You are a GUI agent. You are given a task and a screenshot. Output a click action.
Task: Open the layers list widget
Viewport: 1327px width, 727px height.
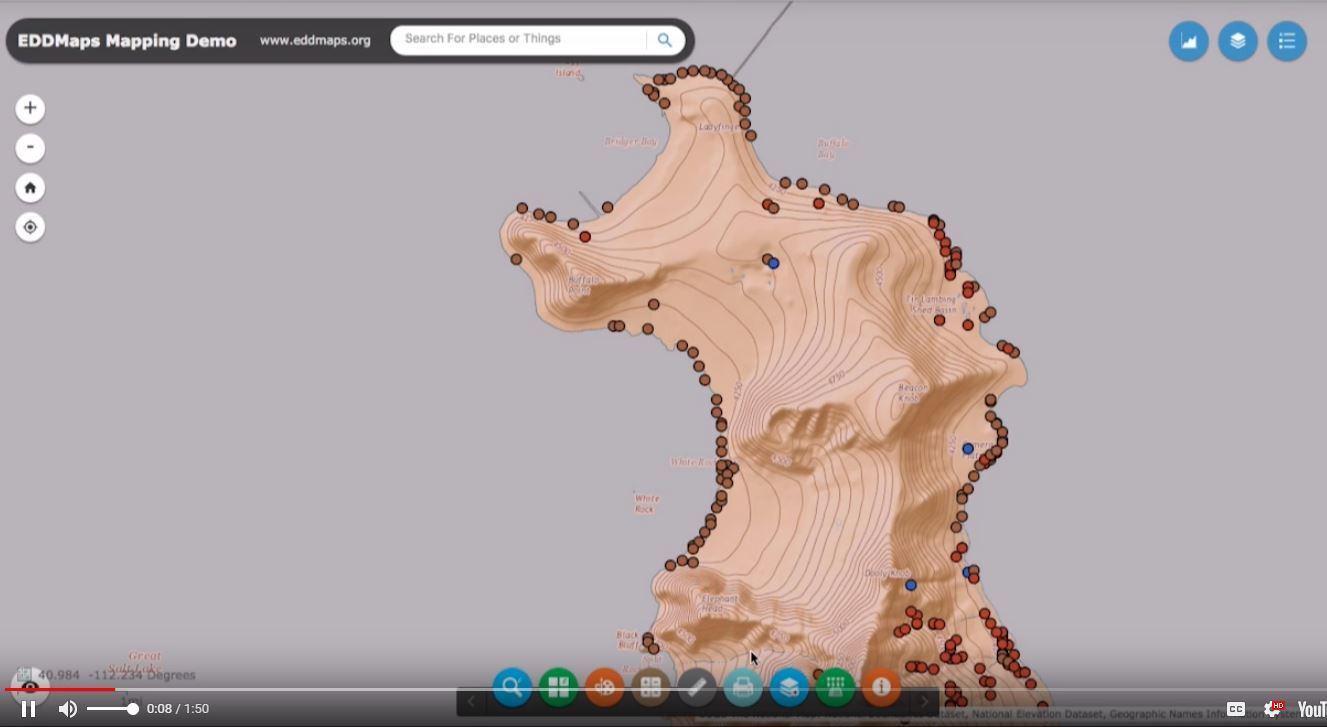tap(1237, 41)
